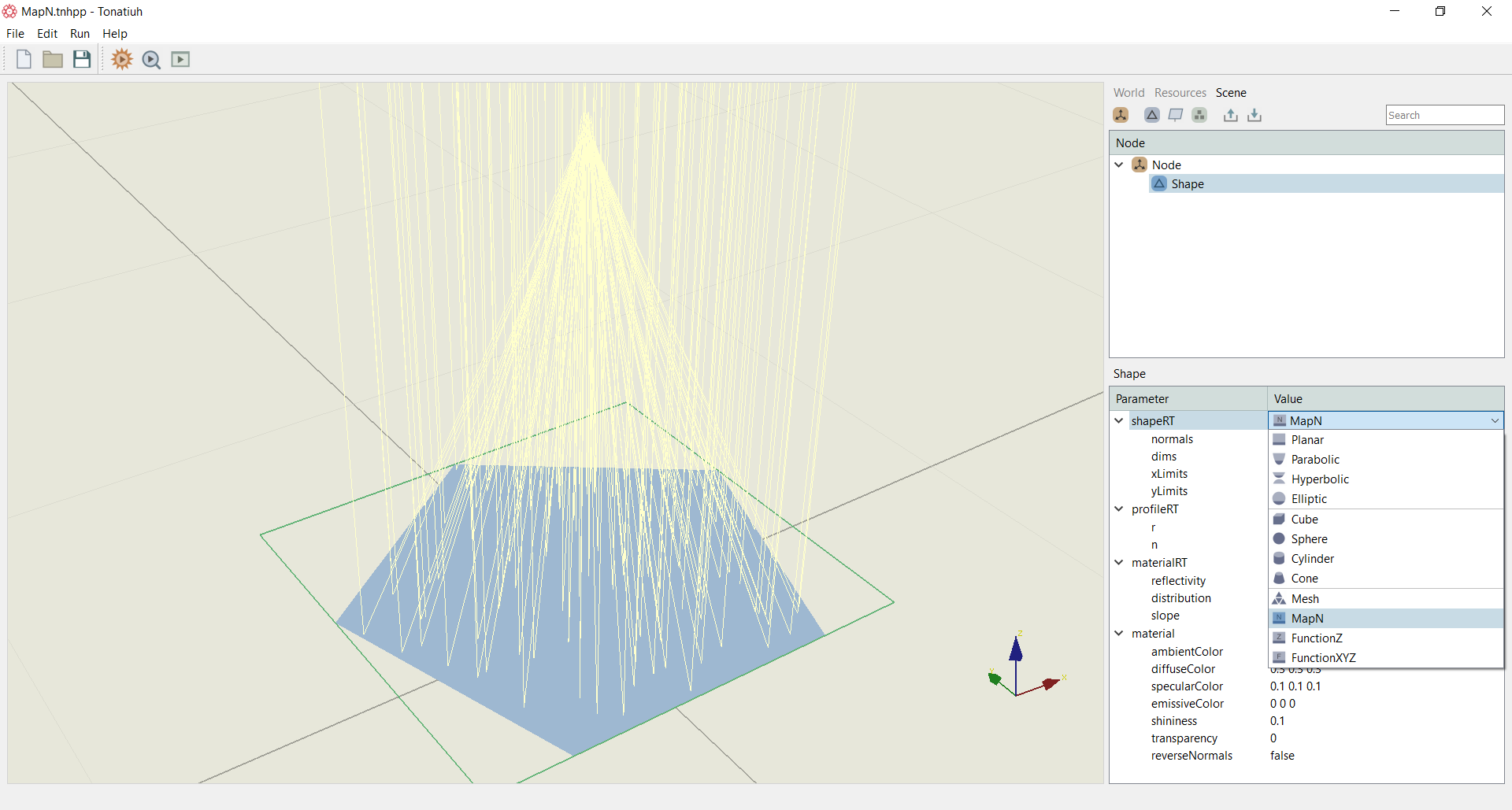Click the sun-shaped Run ray tracing icon

coord(122,59)
